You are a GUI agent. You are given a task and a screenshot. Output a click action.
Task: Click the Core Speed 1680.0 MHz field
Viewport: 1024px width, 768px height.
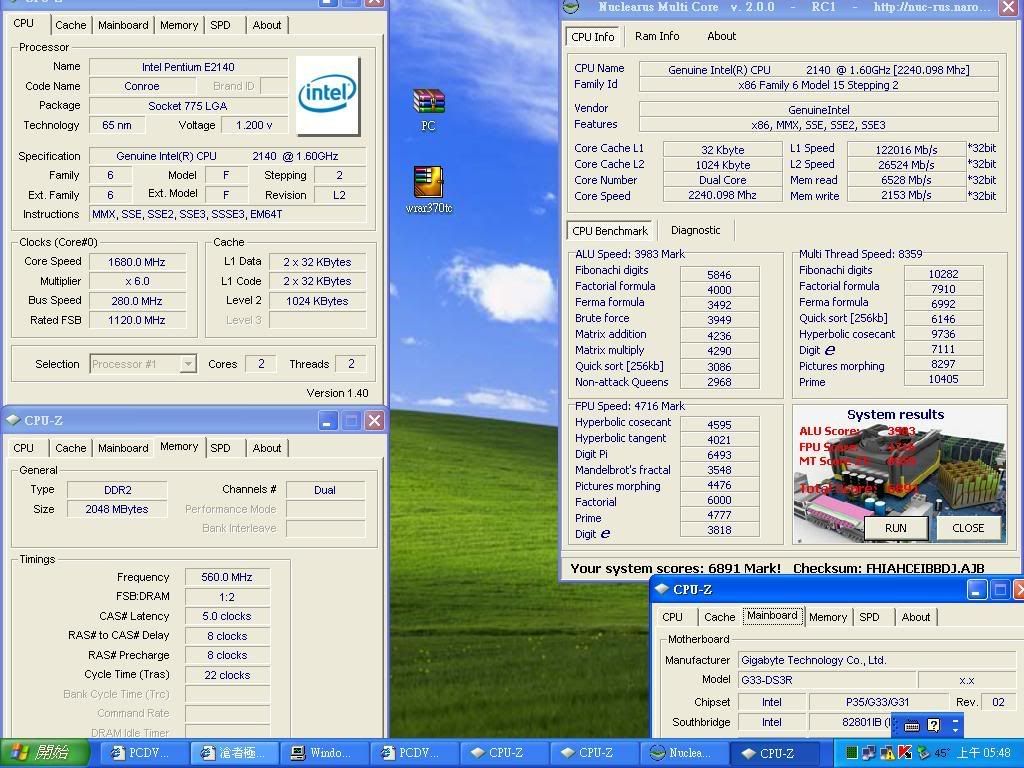tap(136, 262)
